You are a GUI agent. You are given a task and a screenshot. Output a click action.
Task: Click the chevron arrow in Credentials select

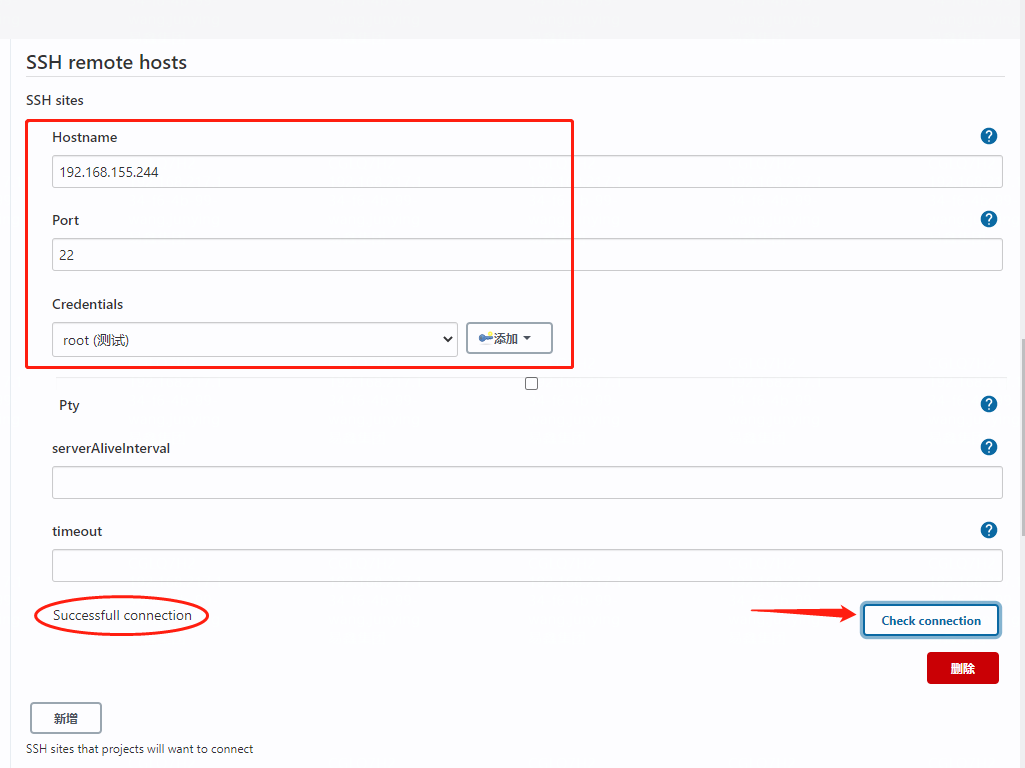click(447, 339)
